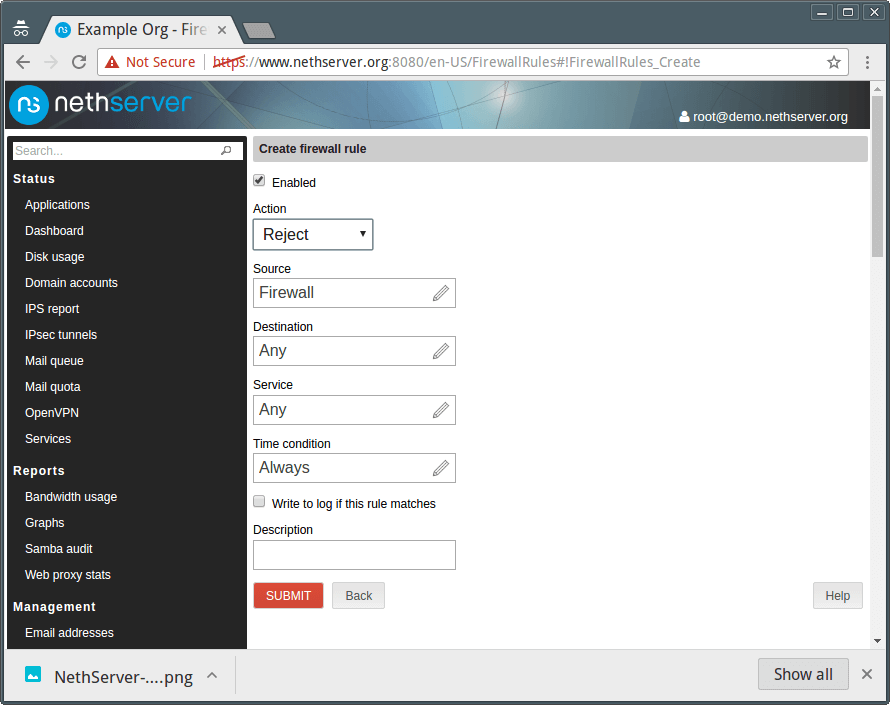
Task: Click the Source field showing Firewall
Action: (354, 293)
